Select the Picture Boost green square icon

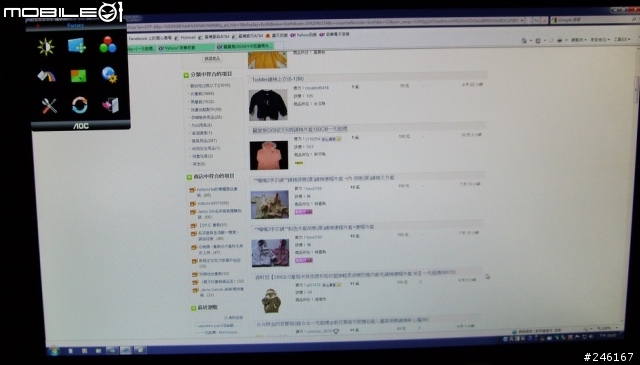coord(78,76)
